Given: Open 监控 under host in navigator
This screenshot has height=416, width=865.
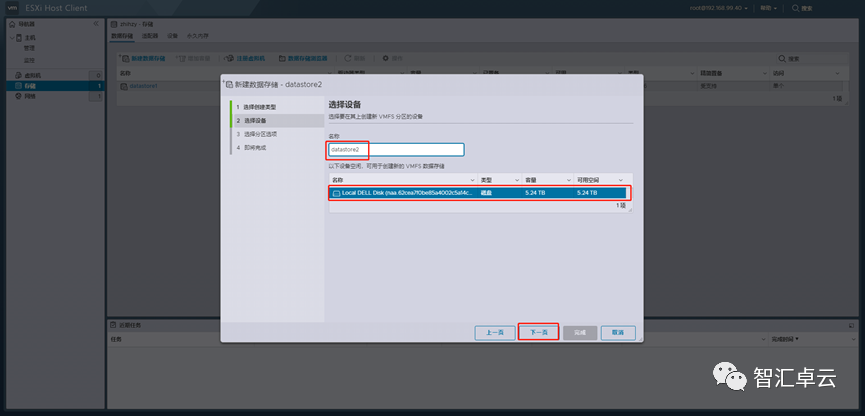Looking at the screenshot, I should click(x=29, y=60).
